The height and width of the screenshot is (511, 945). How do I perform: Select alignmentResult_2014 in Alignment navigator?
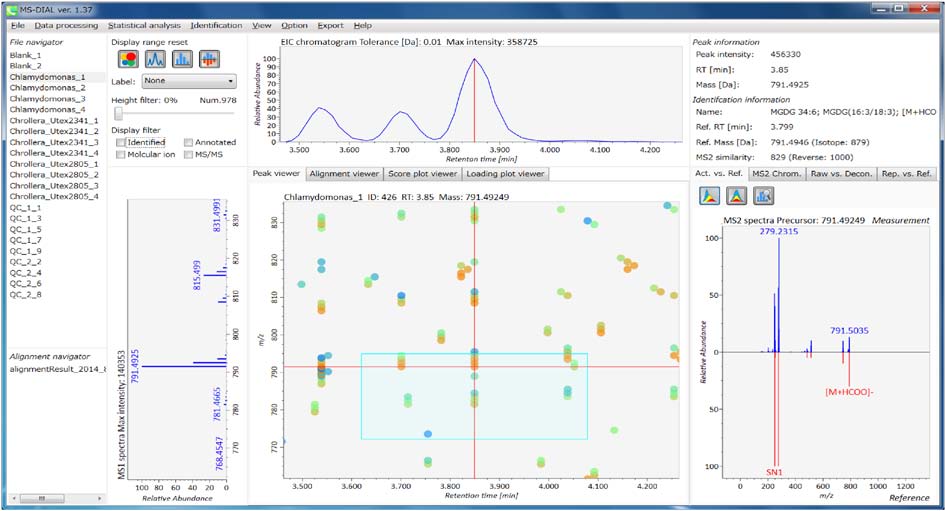[x=57, y=369]
